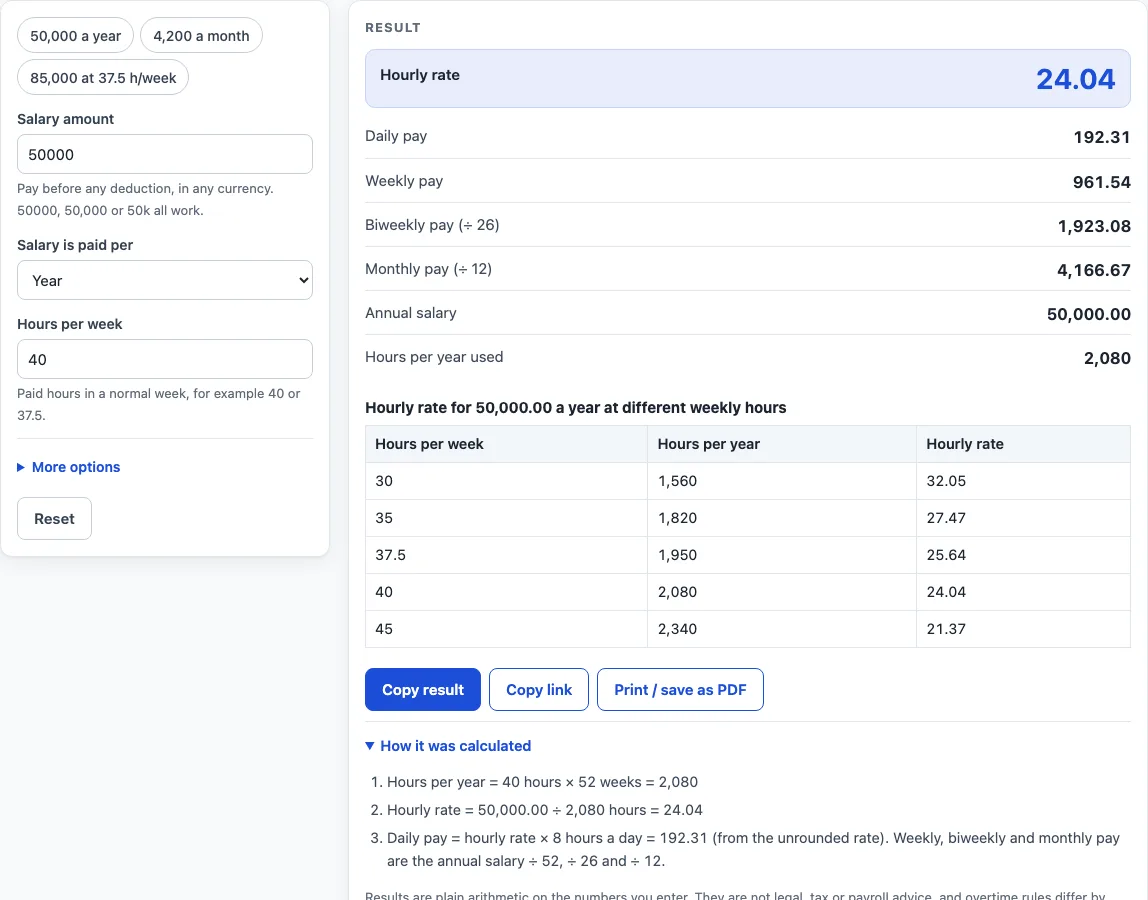This screenshot has height=900, width=1148.
Task: Click the 35 hours per week cell
Action: pyautogui.click(x=507, y=518)
